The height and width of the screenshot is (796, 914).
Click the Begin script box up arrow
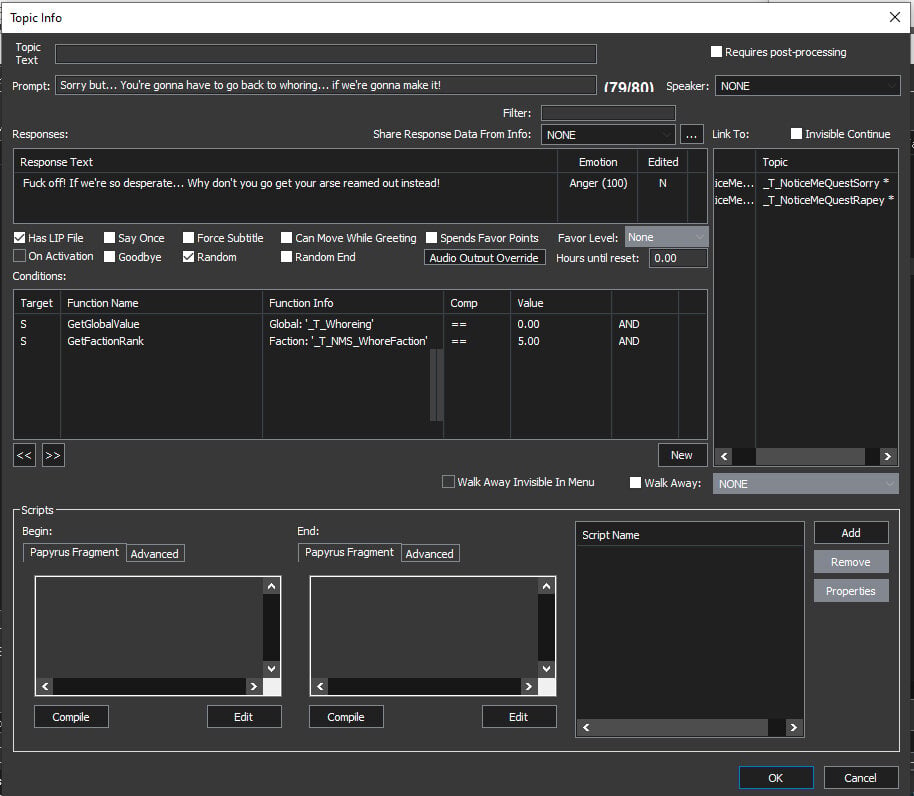271,586
